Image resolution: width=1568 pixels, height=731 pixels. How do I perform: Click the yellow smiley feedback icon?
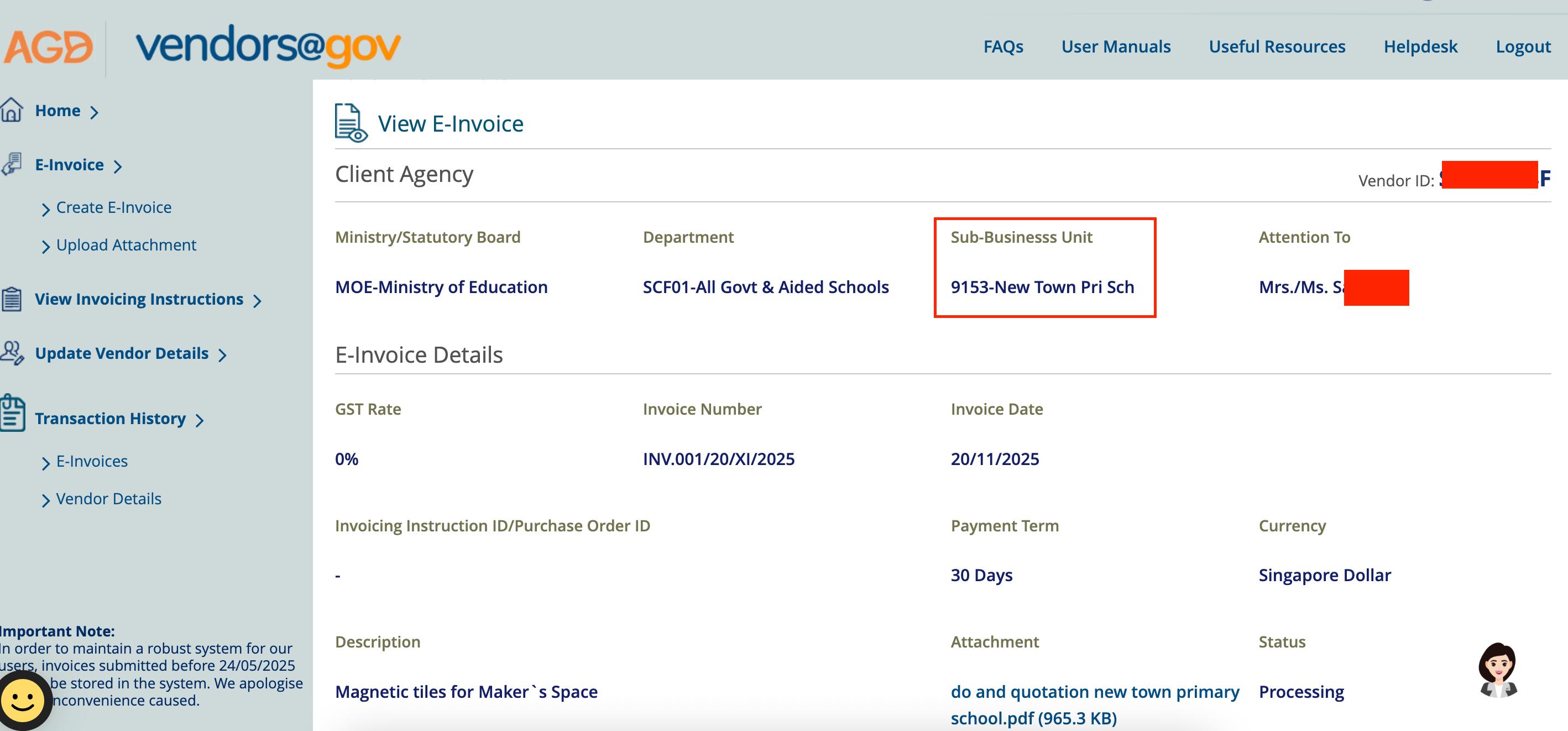point(23,701)
